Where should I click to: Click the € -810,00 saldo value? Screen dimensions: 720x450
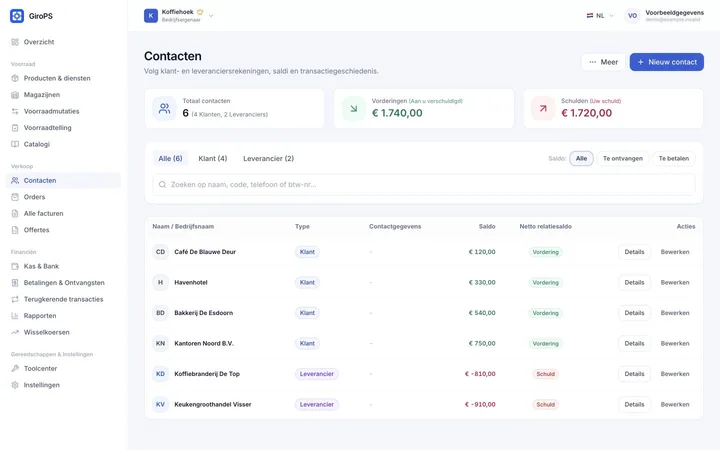480,374
